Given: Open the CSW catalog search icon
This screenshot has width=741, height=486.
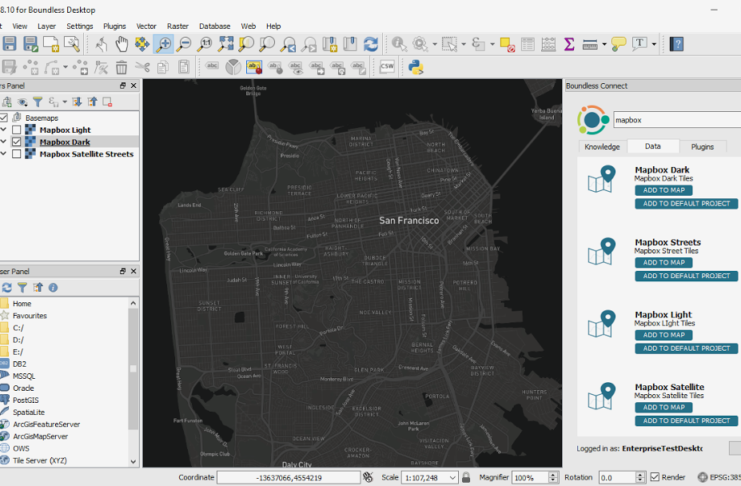Looking at the screenshot, I should click(387, 67).
